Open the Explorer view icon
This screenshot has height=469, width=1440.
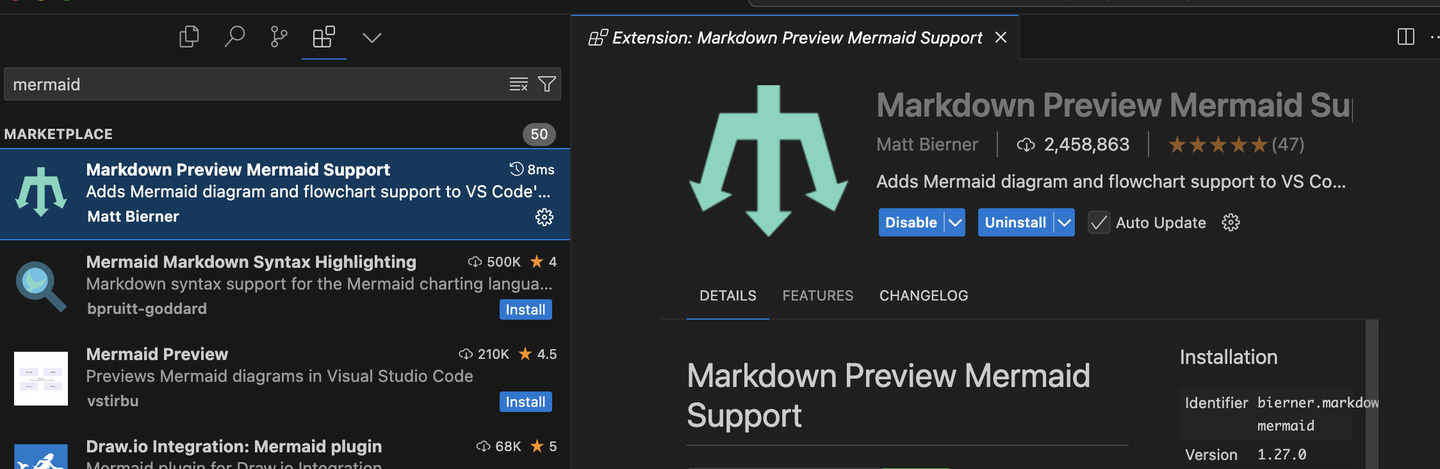pos(189,38)
